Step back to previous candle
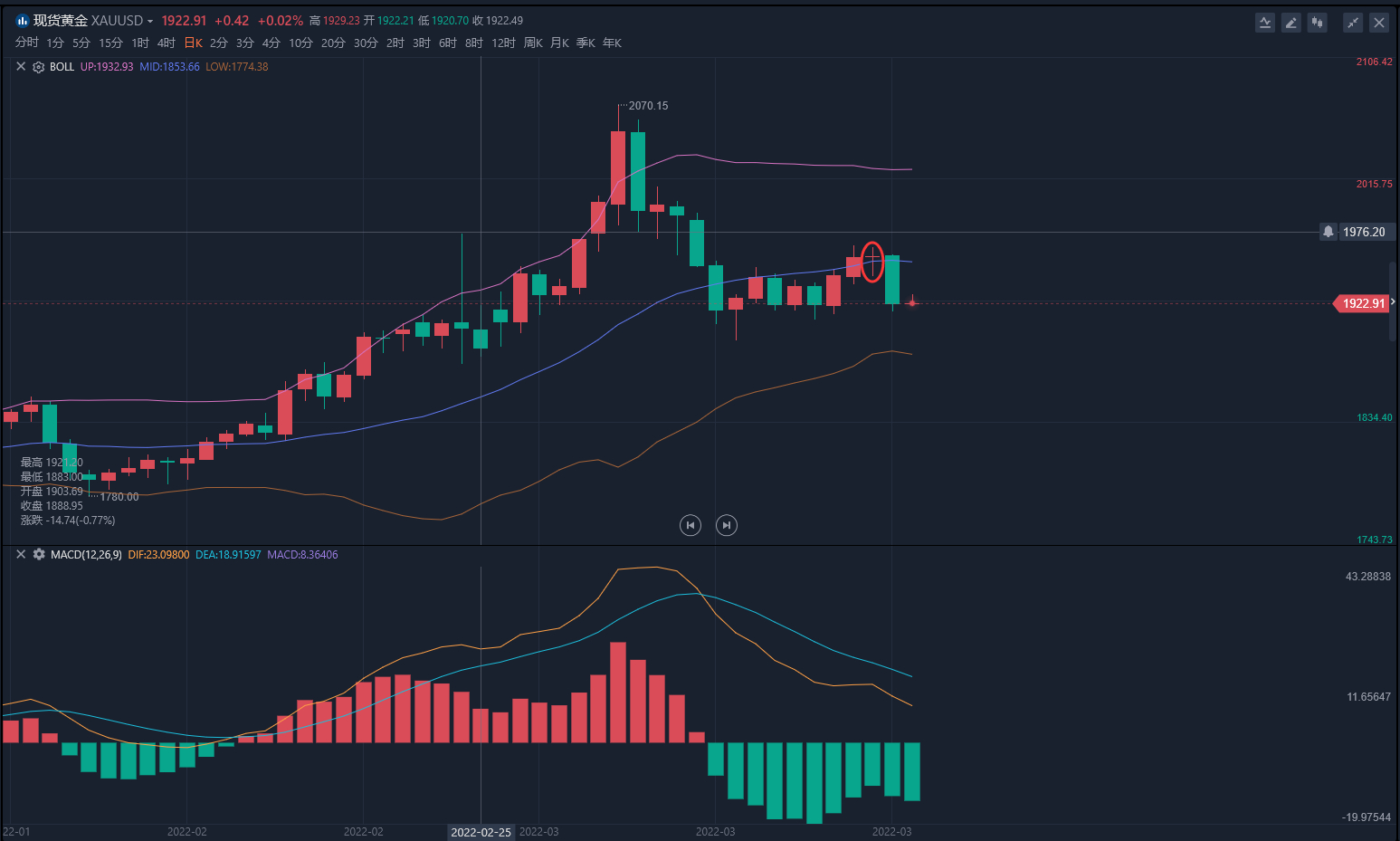 (x=690, y=525)
